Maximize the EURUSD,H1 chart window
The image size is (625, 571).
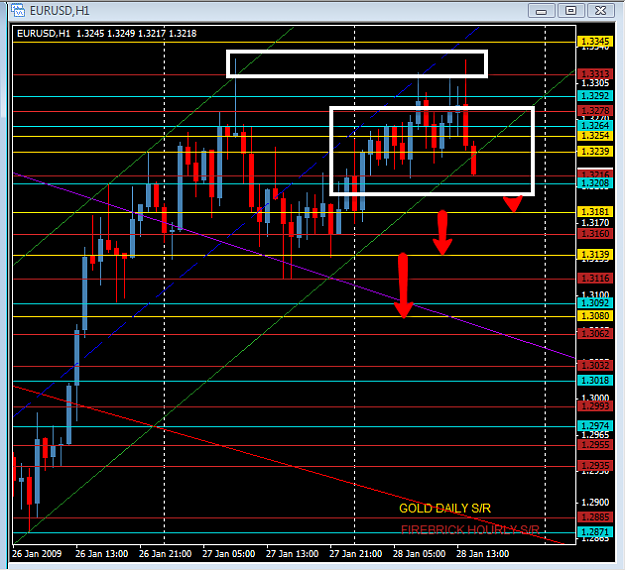coord(571,11)
